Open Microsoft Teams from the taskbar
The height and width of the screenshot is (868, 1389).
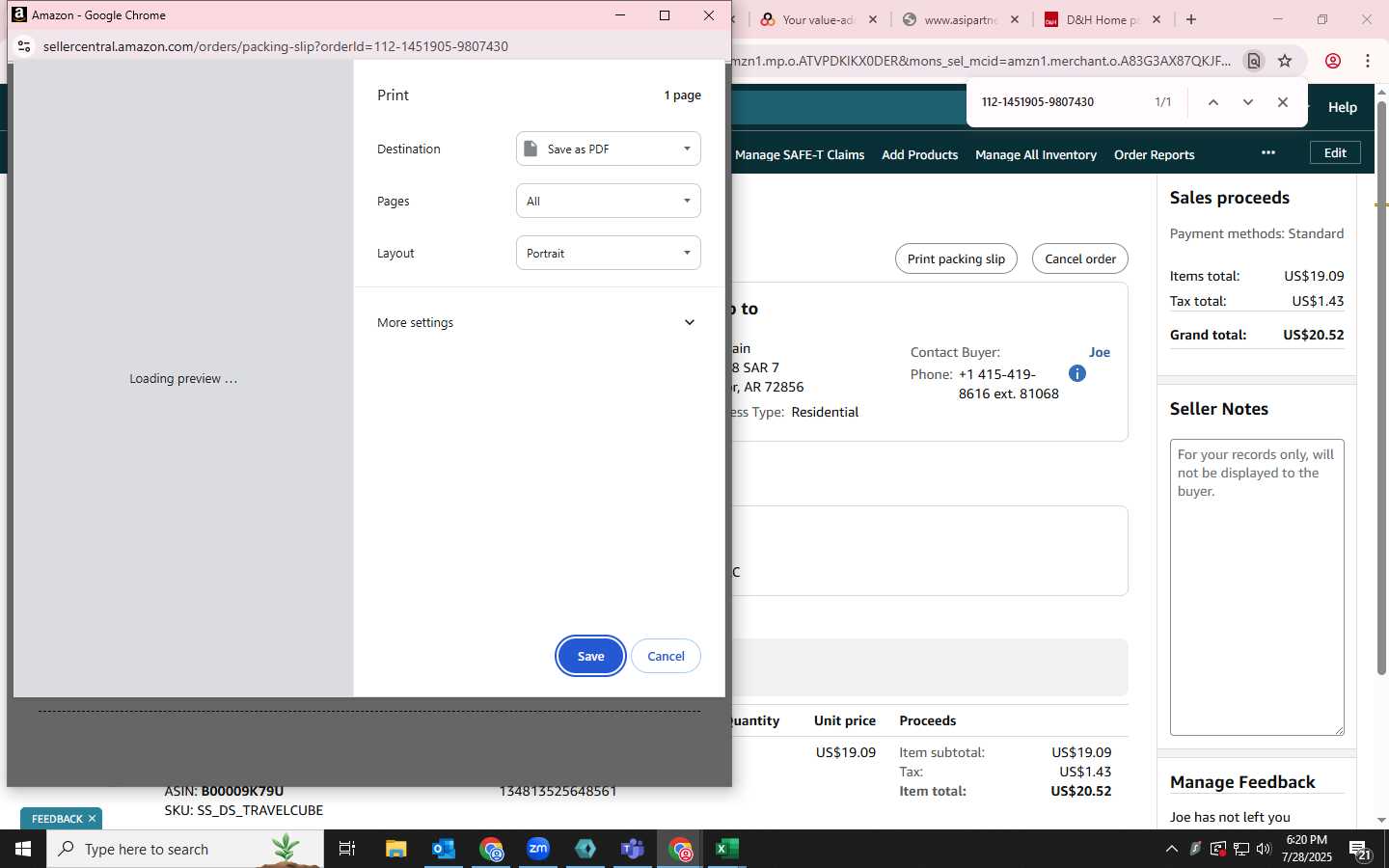point(633,849)
